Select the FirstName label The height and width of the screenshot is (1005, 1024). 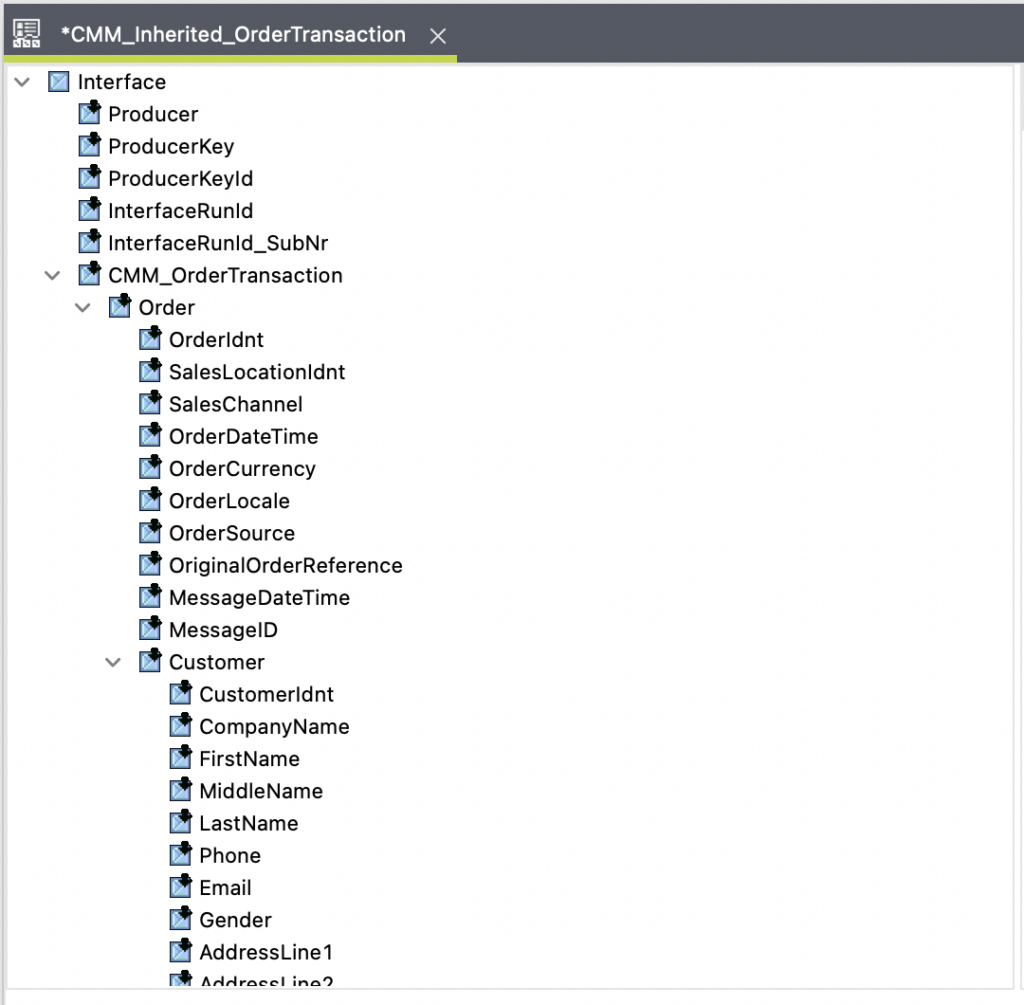pyautogui.click(x=249, y=759)
